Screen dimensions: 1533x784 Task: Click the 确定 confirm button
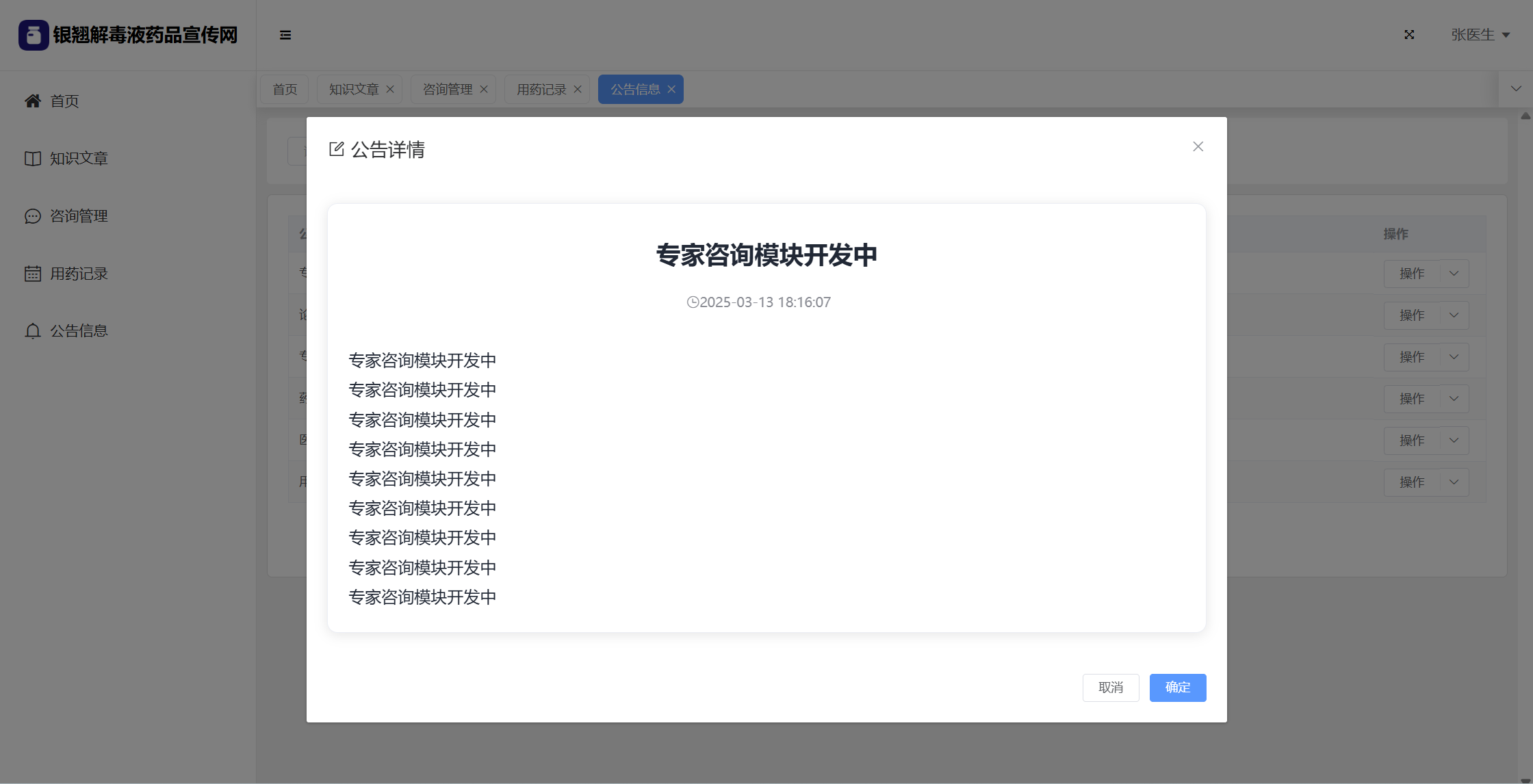1177,688
